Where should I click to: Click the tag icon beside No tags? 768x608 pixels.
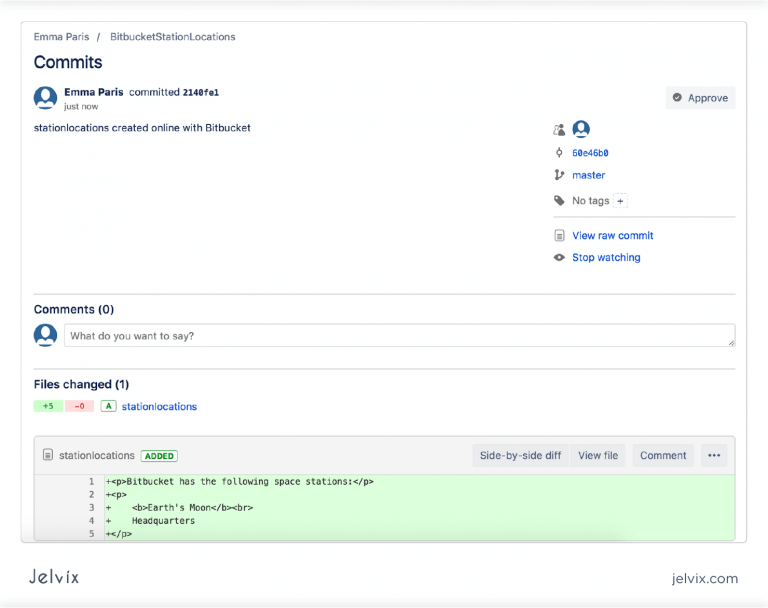(559, 201)
